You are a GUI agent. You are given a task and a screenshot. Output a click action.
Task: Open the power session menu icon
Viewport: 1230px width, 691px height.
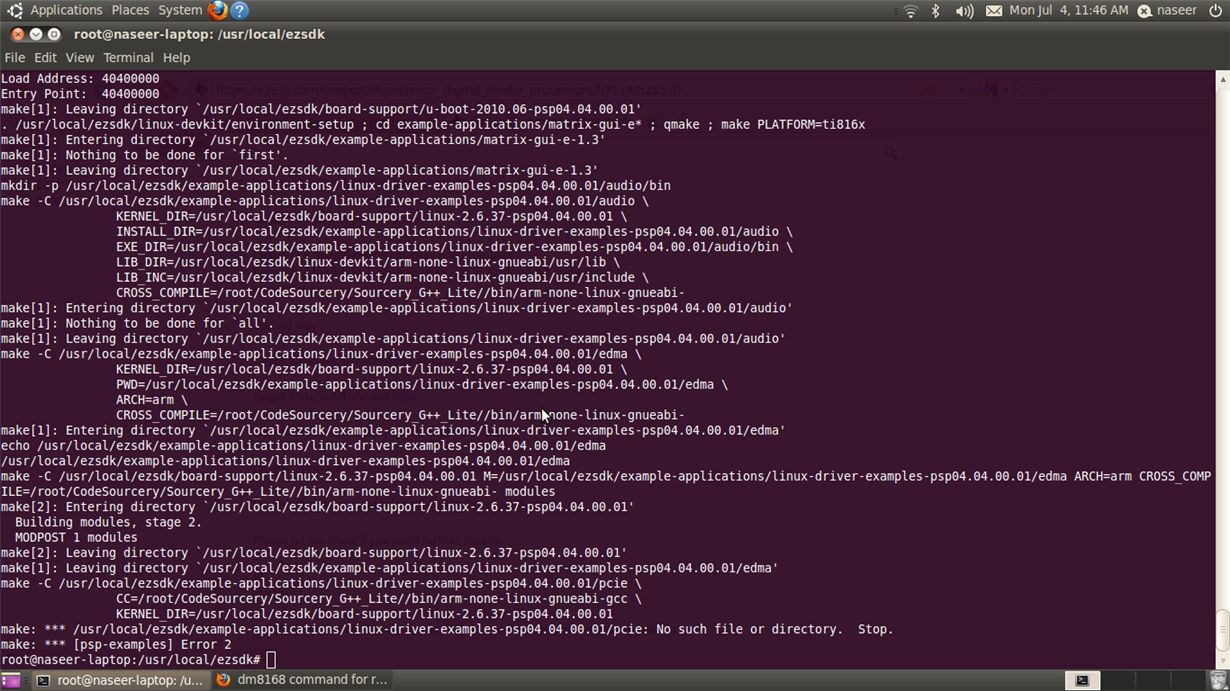[x=1216, y=11]
